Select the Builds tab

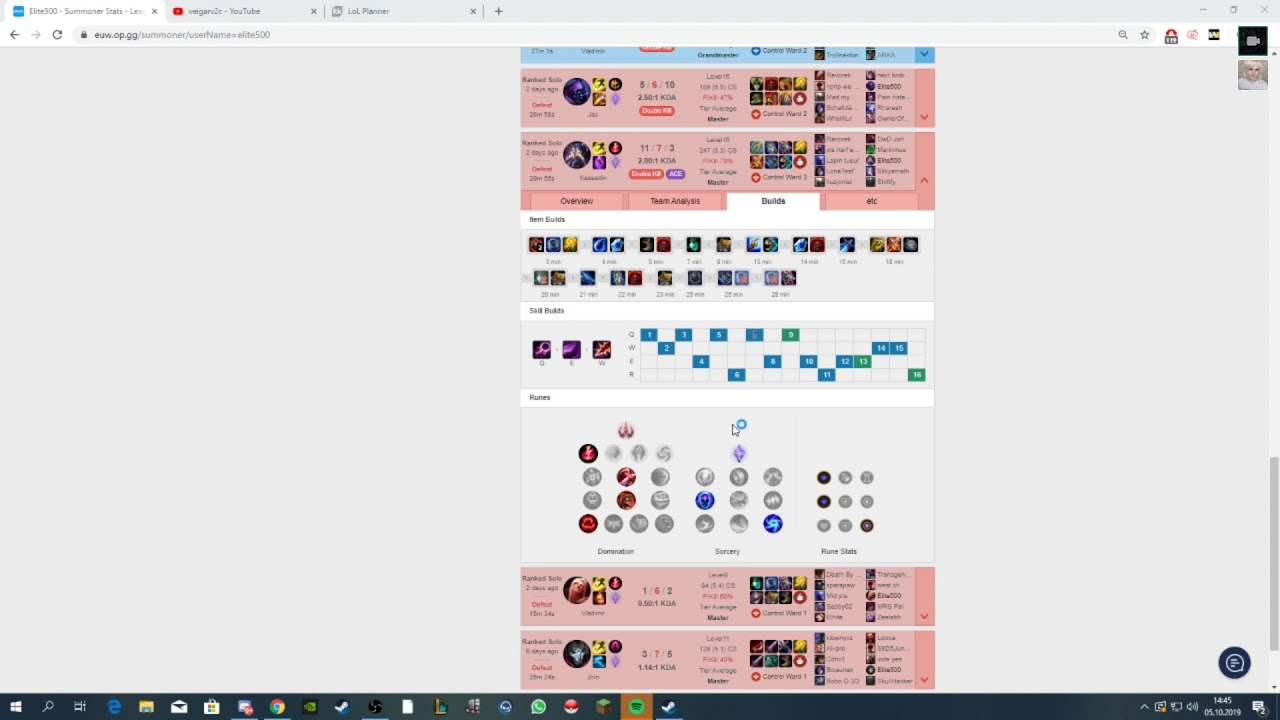(773, 201)
